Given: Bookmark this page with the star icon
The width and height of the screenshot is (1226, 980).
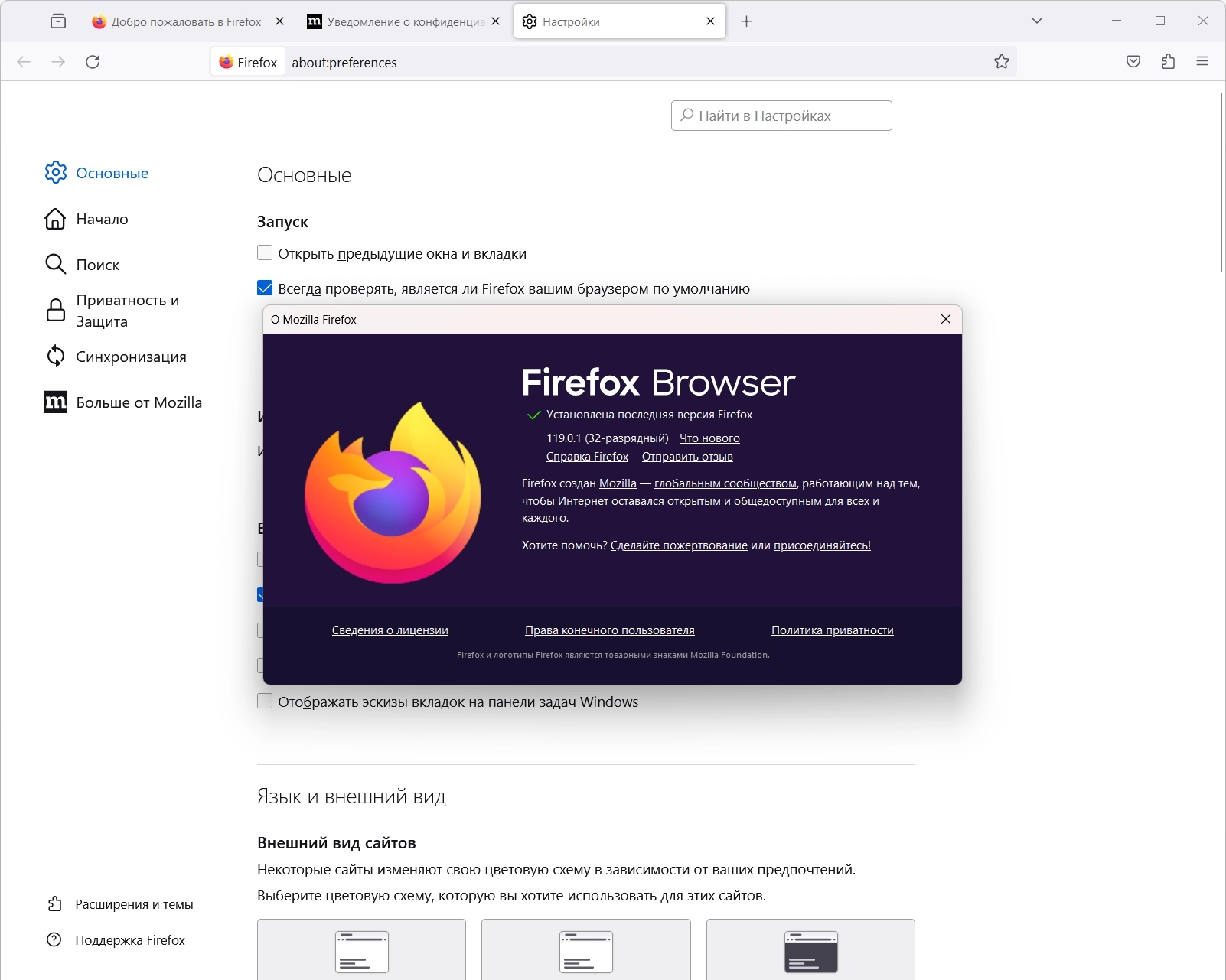Looking at the screenshot, I should tap(1002, 62).
